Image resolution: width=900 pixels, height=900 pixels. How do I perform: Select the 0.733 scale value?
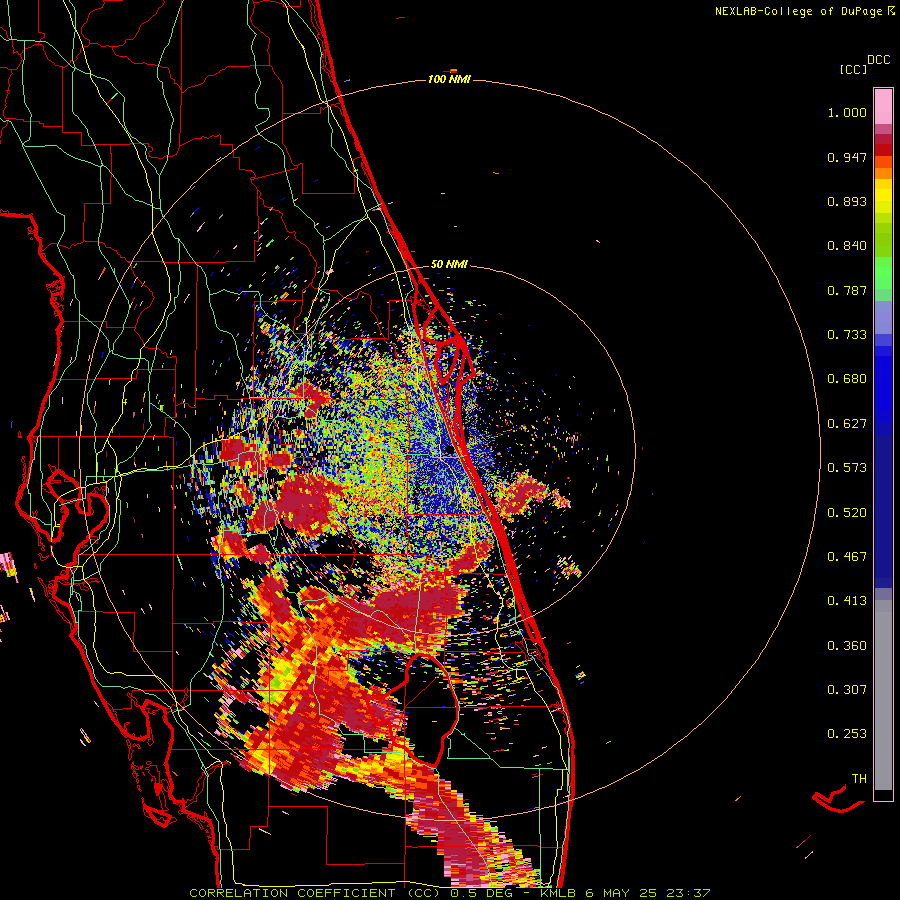click(847, 335)
